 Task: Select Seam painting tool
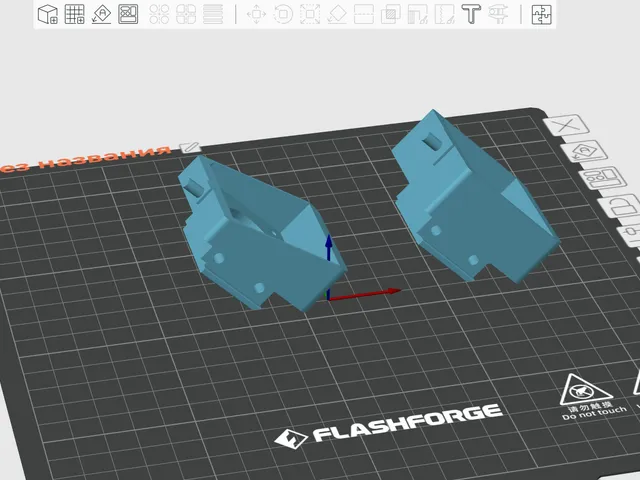[x=444, y=14]
